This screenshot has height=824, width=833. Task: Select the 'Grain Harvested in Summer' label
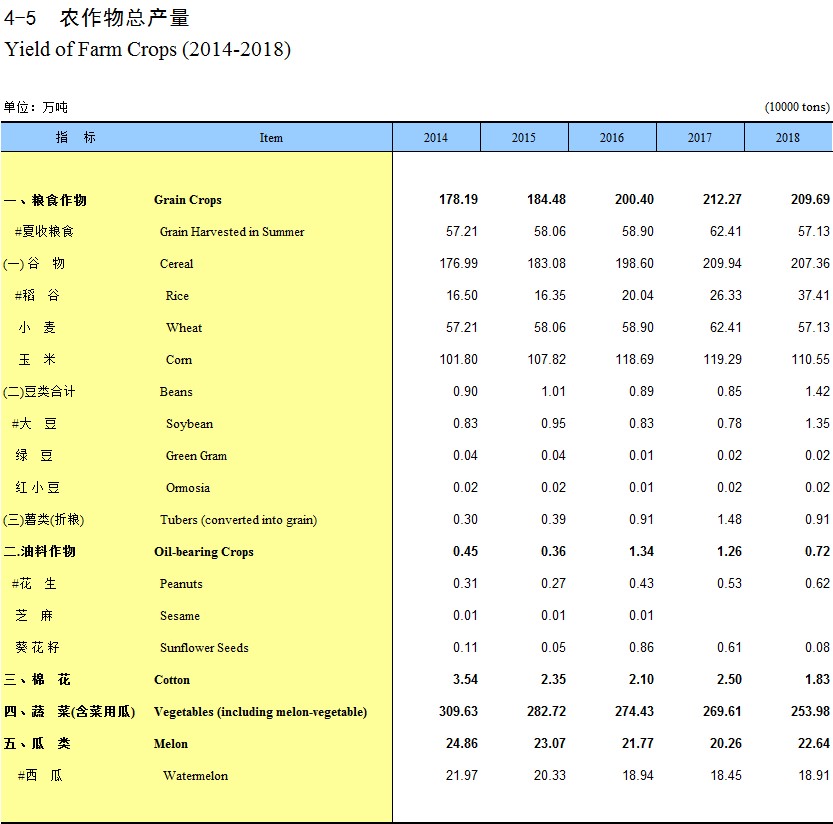click(x=232, y=232)
